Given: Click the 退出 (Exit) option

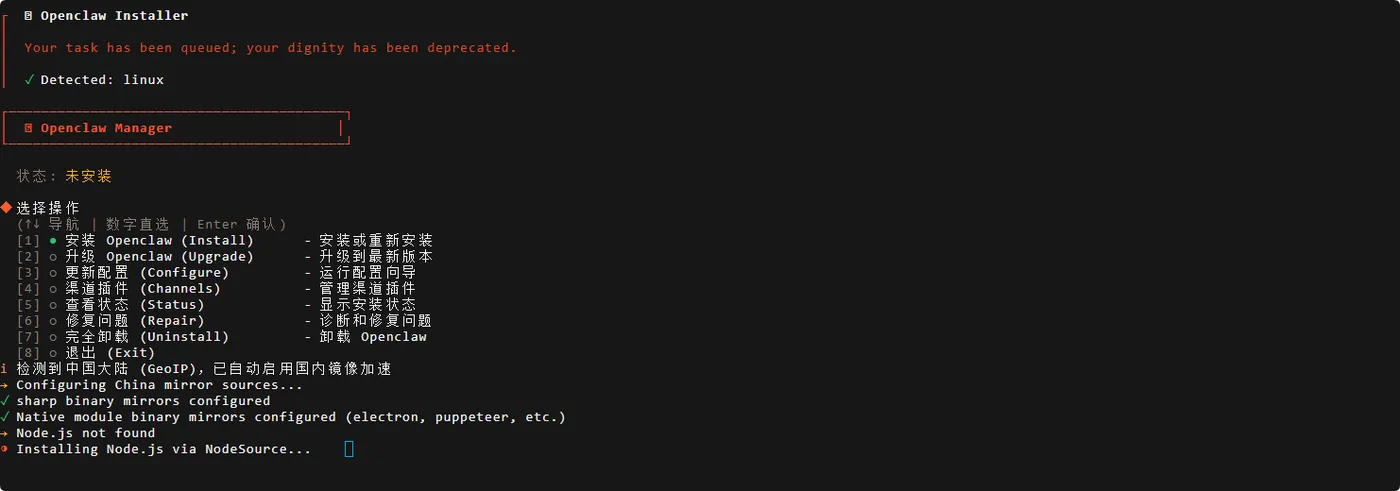Looking at the screenshot, I should (110, 353).
